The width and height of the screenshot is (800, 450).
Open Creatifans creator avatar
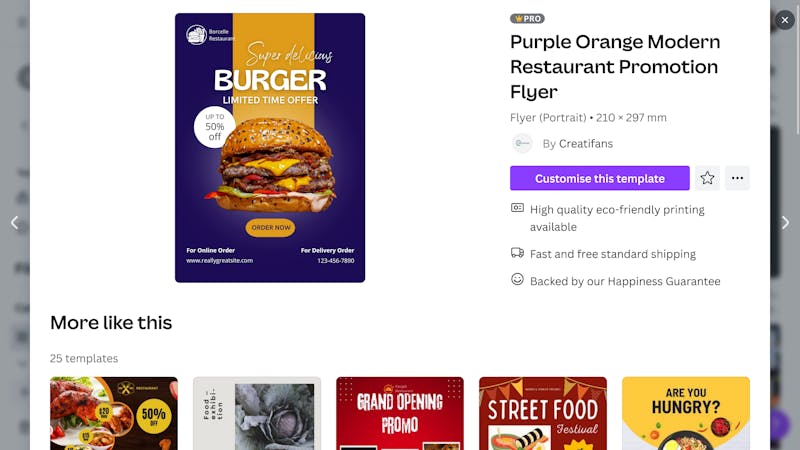point(522,143)
